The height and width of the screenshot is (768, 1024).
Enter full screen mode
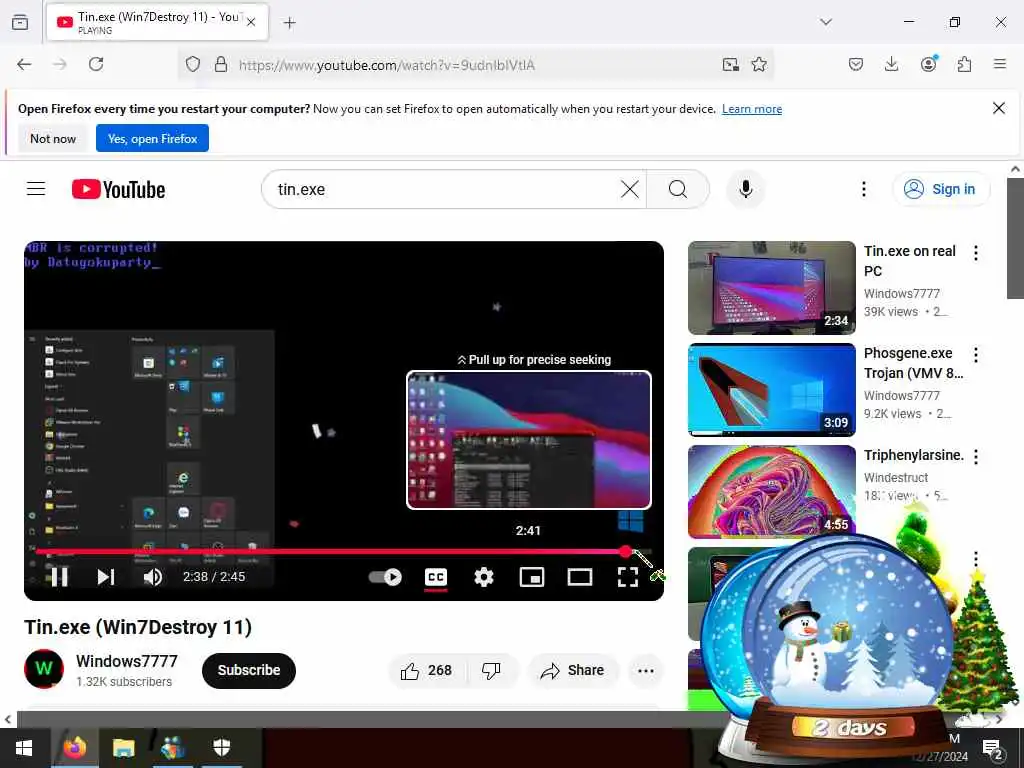(628, 577)
